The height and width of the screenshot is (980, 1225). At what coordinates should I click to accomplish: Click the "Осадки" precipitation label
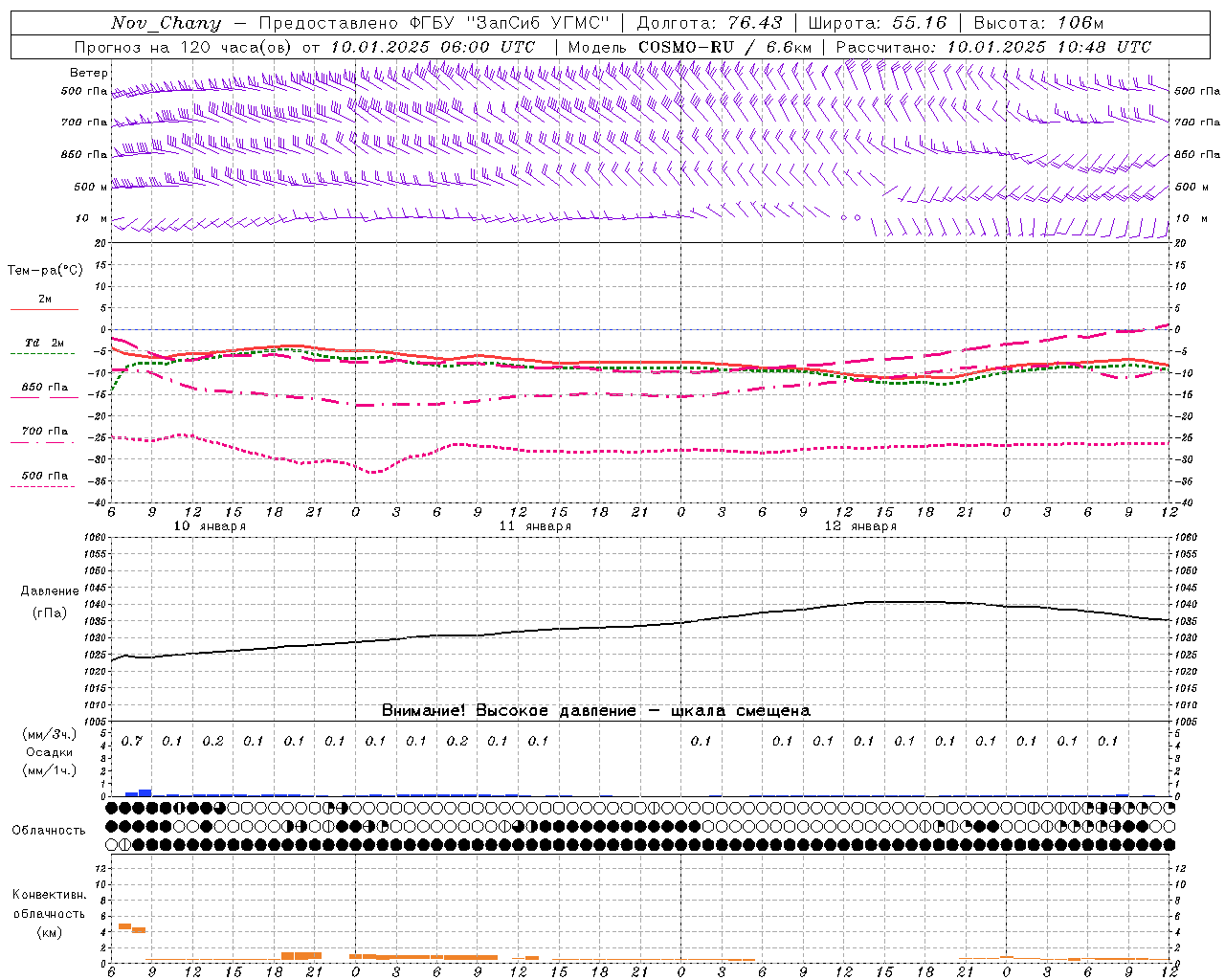tap(49, 752)
